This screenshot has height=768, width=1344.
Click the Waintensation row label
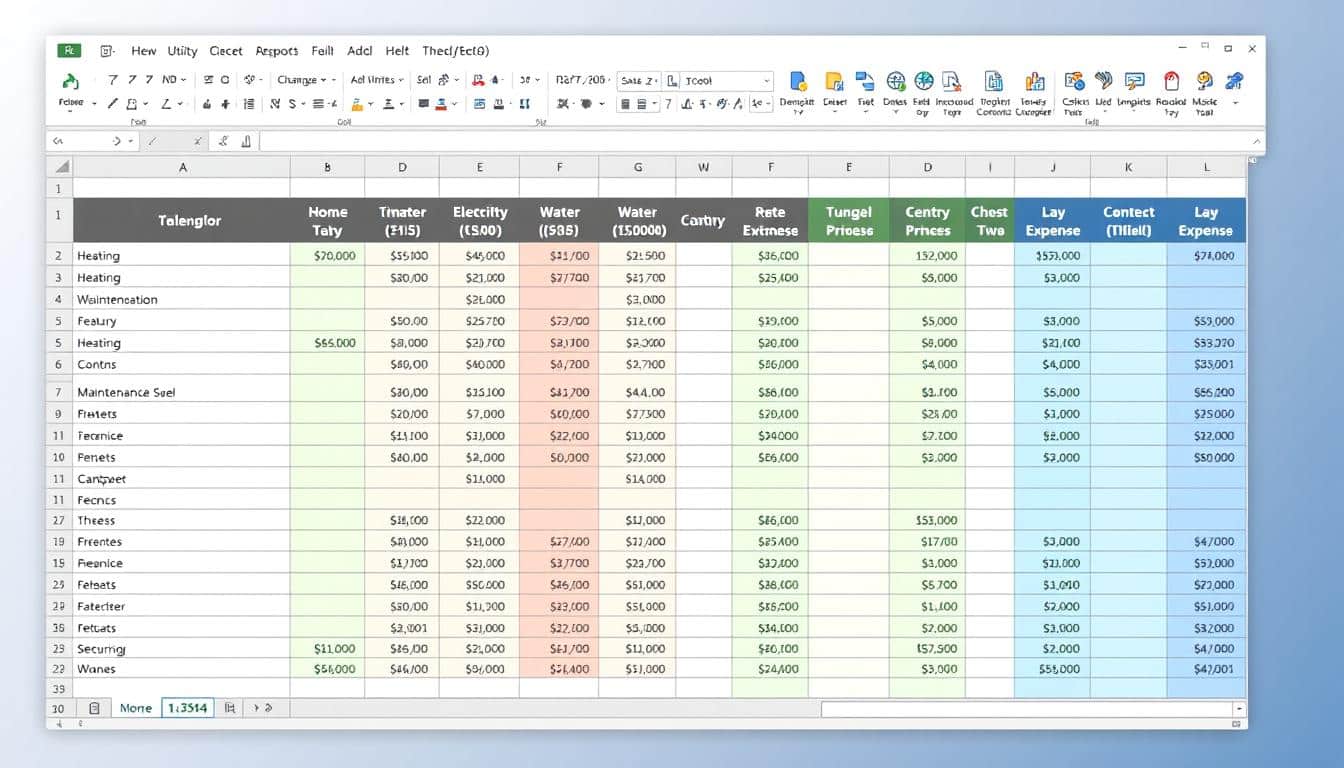pyautogui.click(x=117, y=299)
